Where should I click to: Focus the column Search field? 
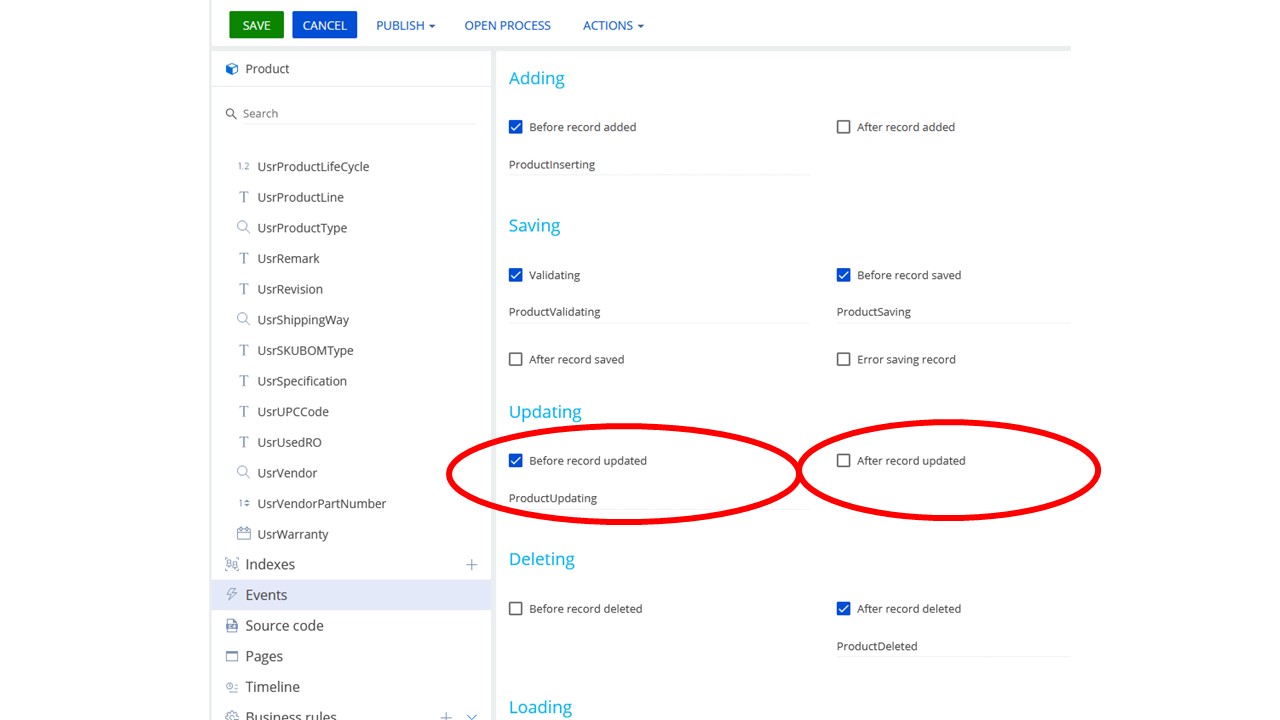[359, 114]
